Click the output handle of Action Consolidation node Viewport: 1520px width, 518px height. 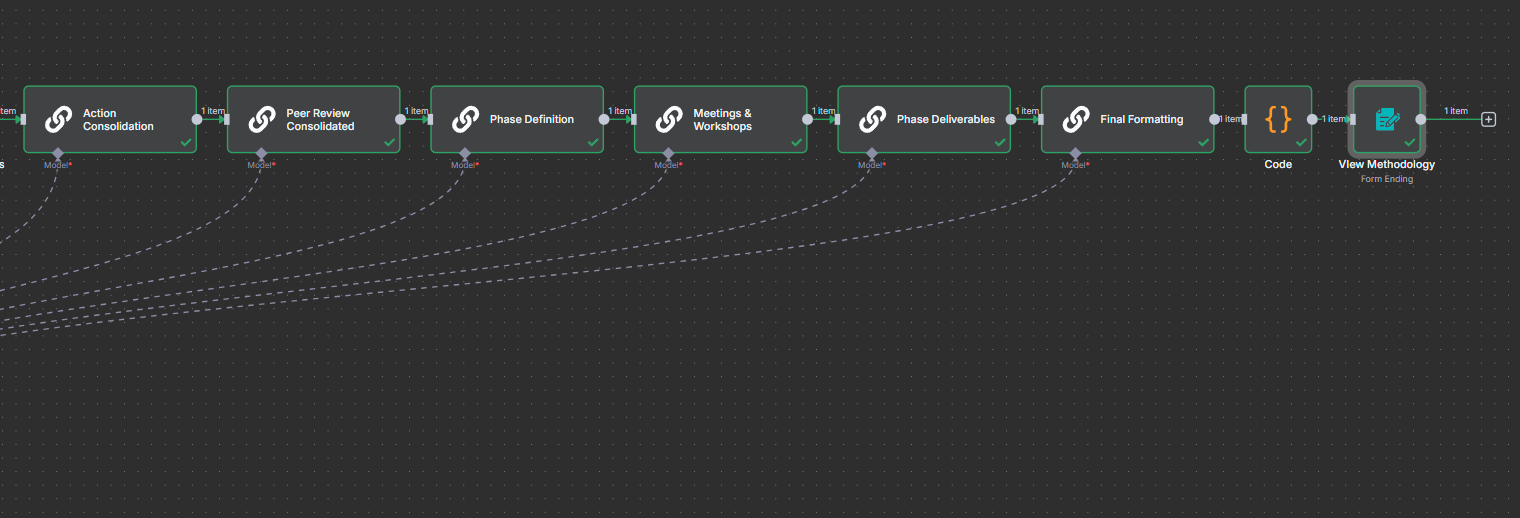tap(197, 119)
